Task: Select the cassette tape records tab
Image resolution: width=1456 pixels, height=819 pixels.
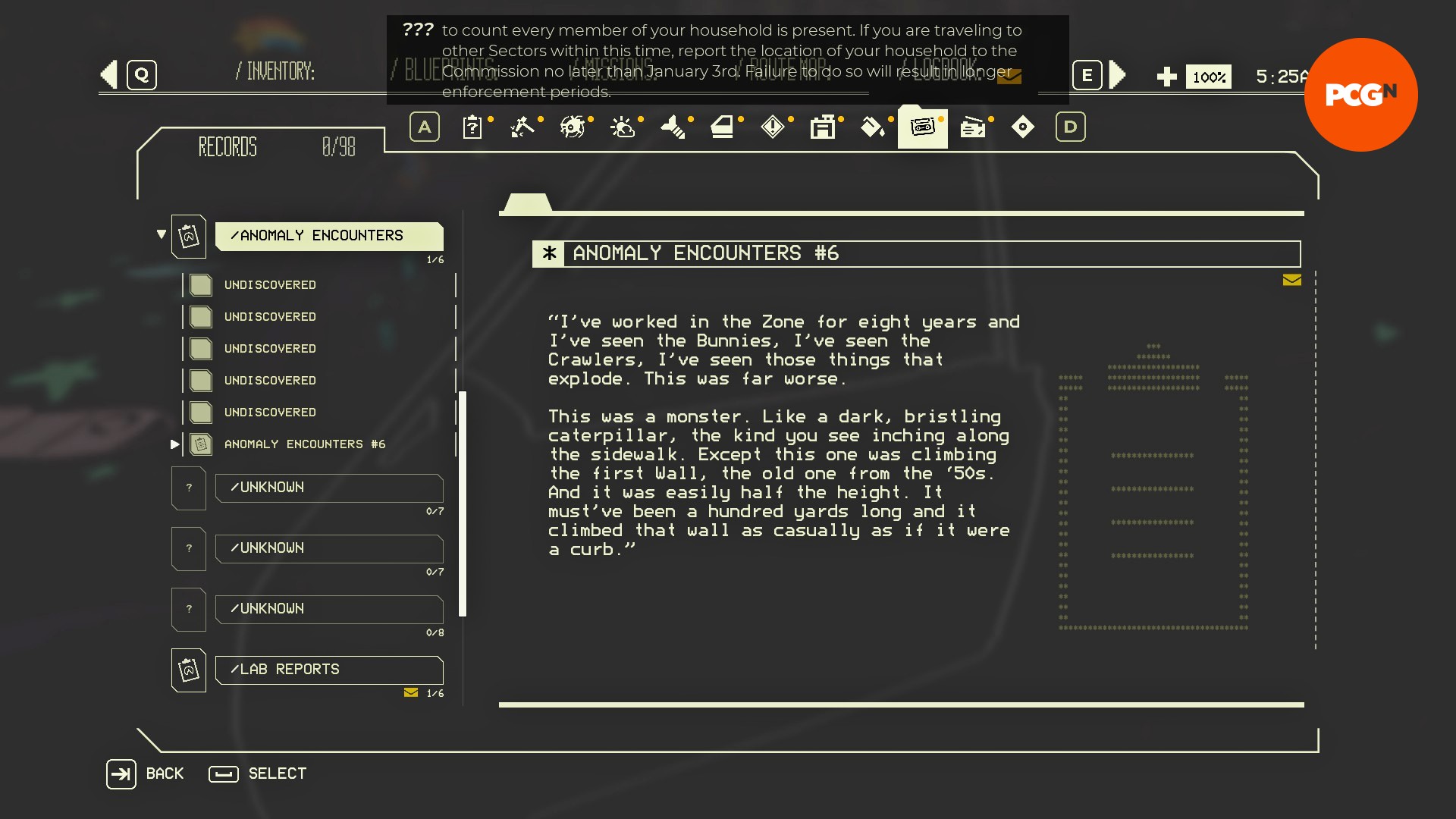Action: (922, 127)
